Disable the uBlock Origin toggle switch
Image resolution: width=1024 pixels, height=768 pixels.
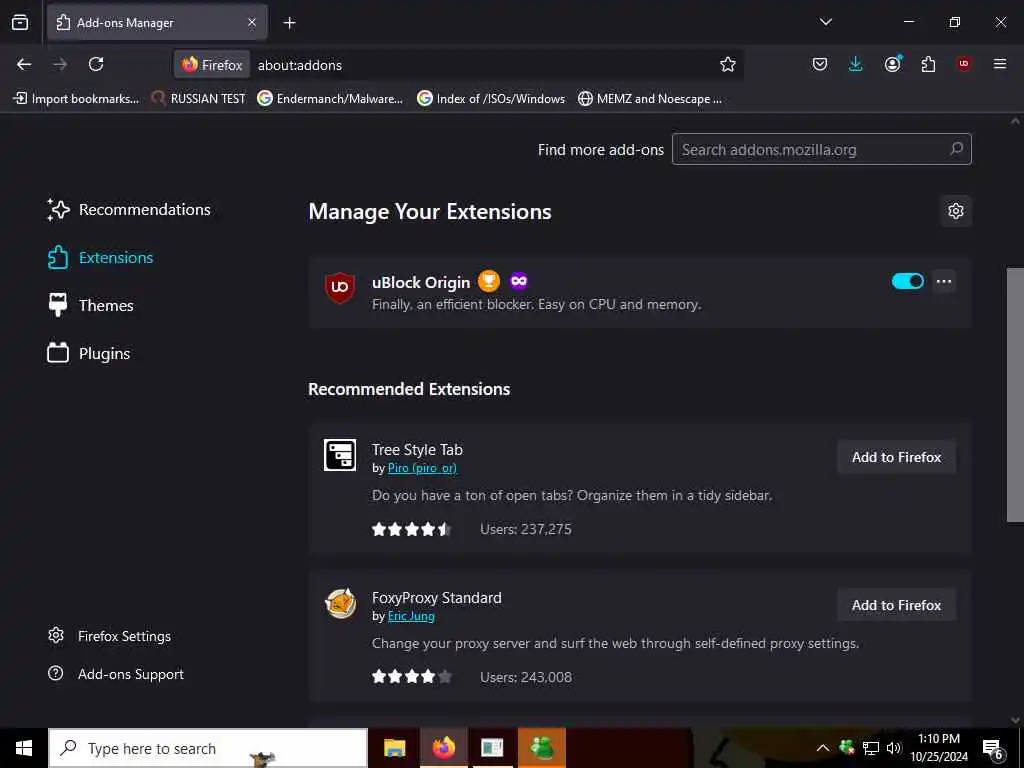tap(908, 281)
